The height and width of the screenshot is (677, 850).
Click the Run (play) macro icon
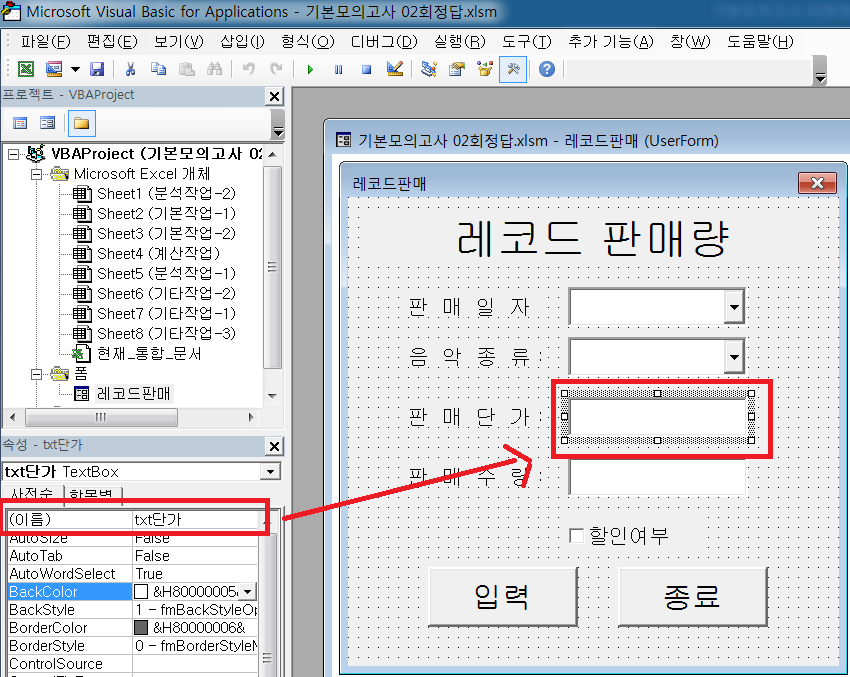[310, 69]
